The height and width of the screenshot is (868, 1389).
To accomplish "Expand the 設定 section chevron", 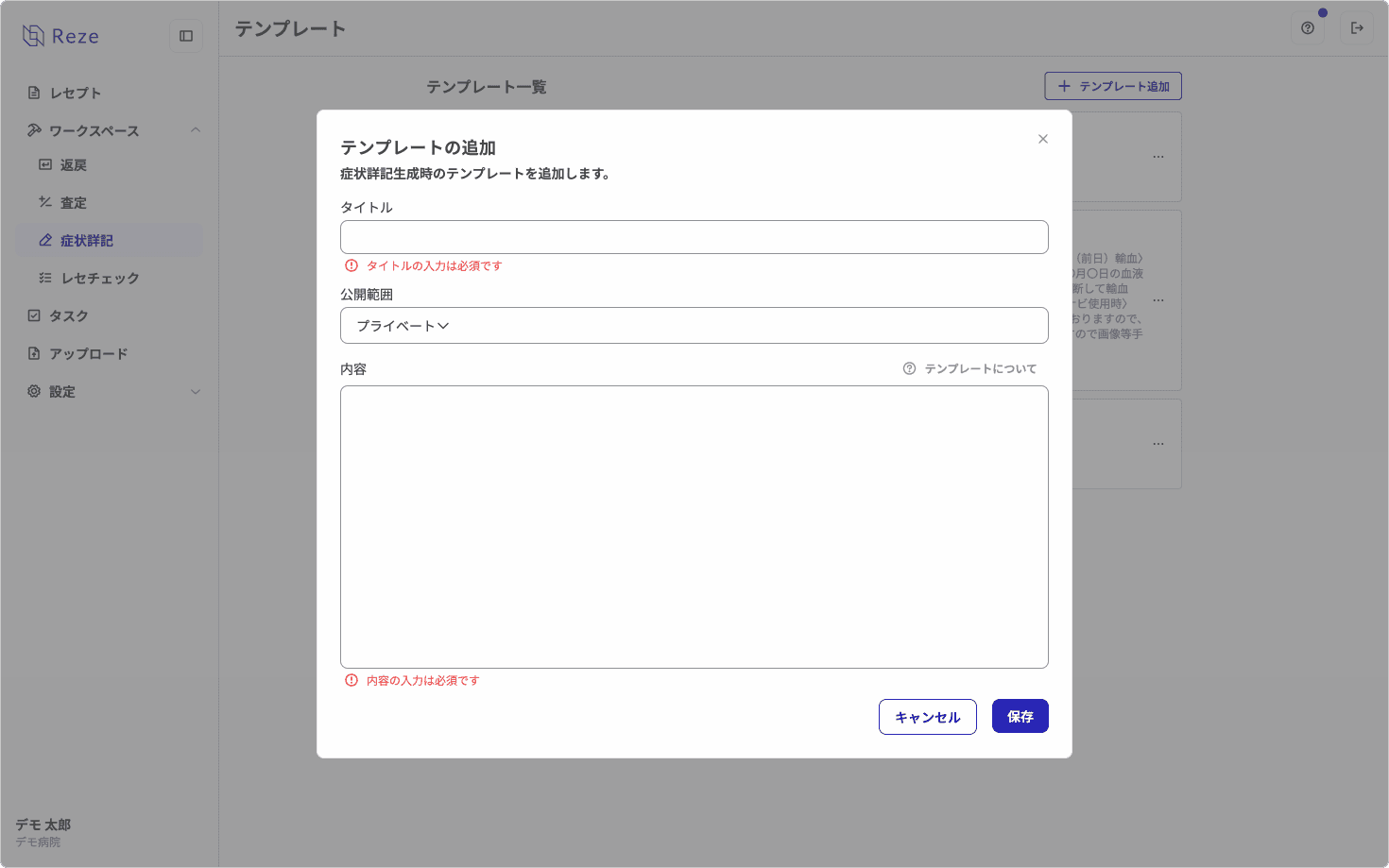I will [x=196, y=391].
